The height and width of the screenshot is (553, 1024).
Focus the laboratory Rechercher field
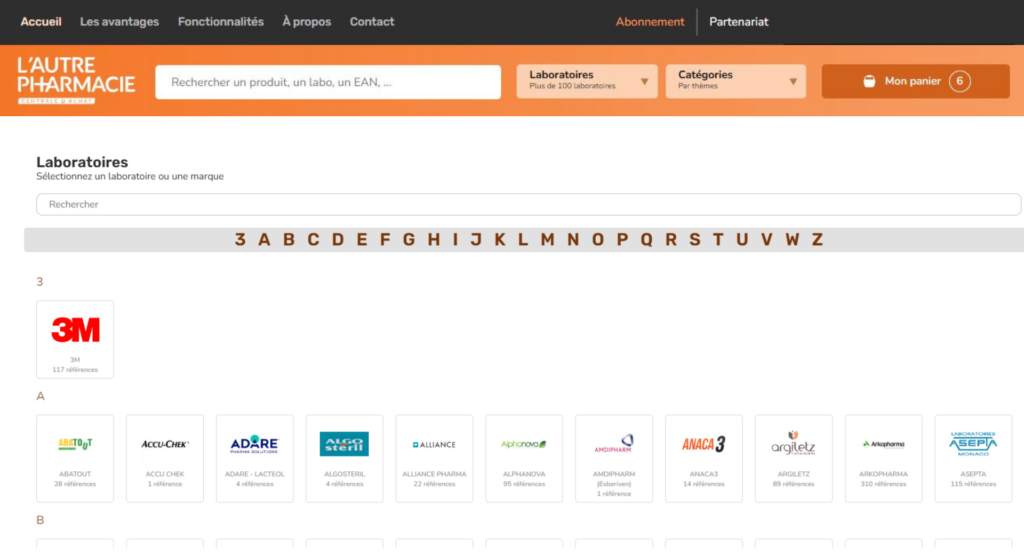point(528,204)
